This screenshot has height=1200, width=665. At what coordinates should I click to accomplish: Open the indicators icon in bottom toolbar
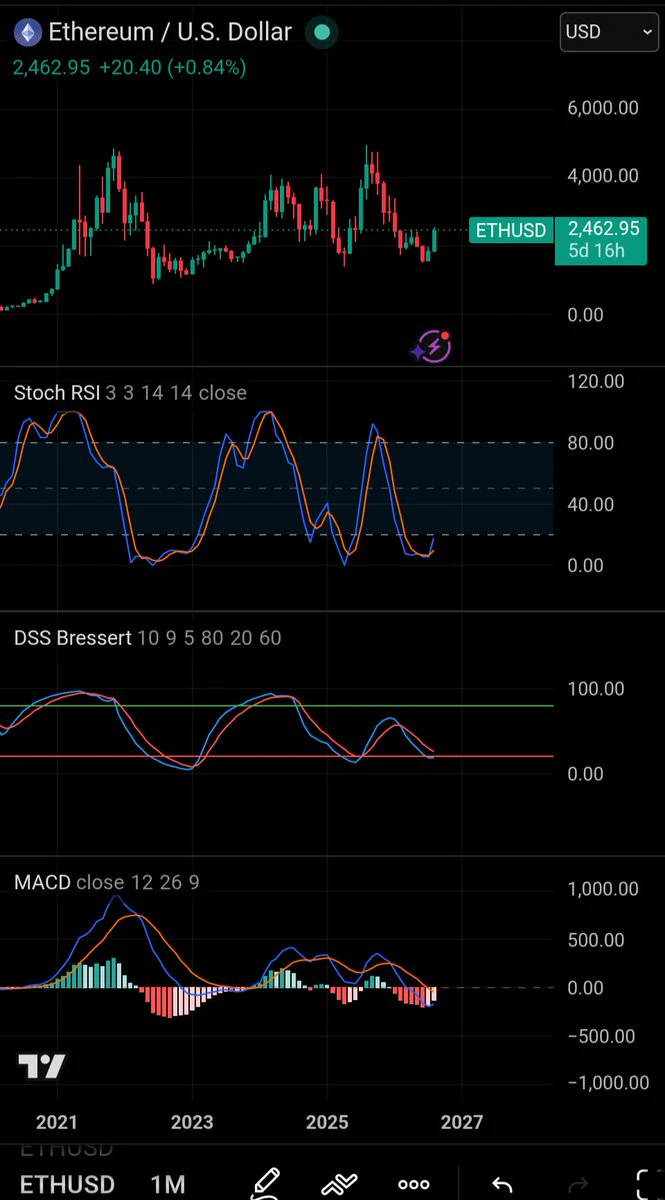[339, 1184]
